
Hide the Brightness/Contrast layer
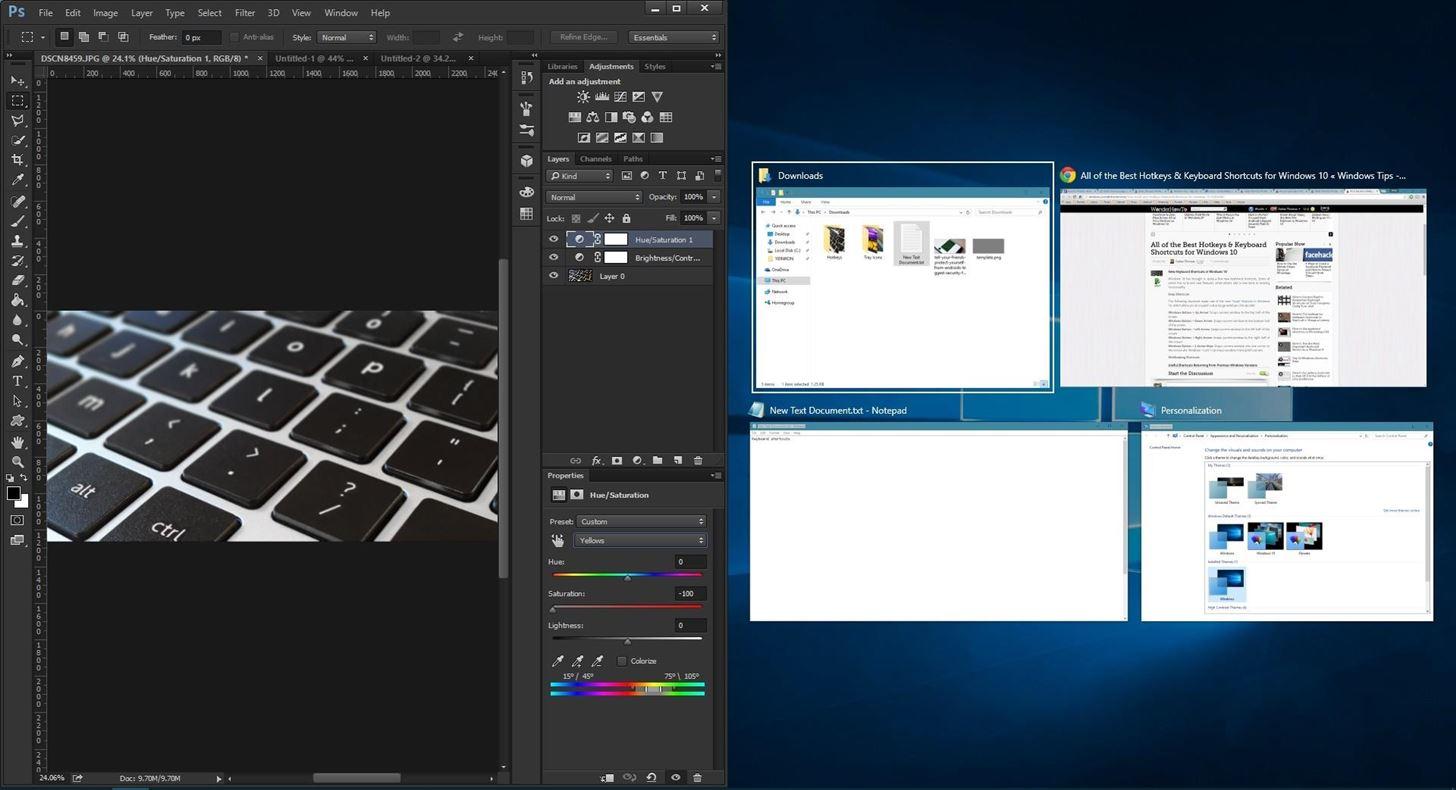[554, 257]
